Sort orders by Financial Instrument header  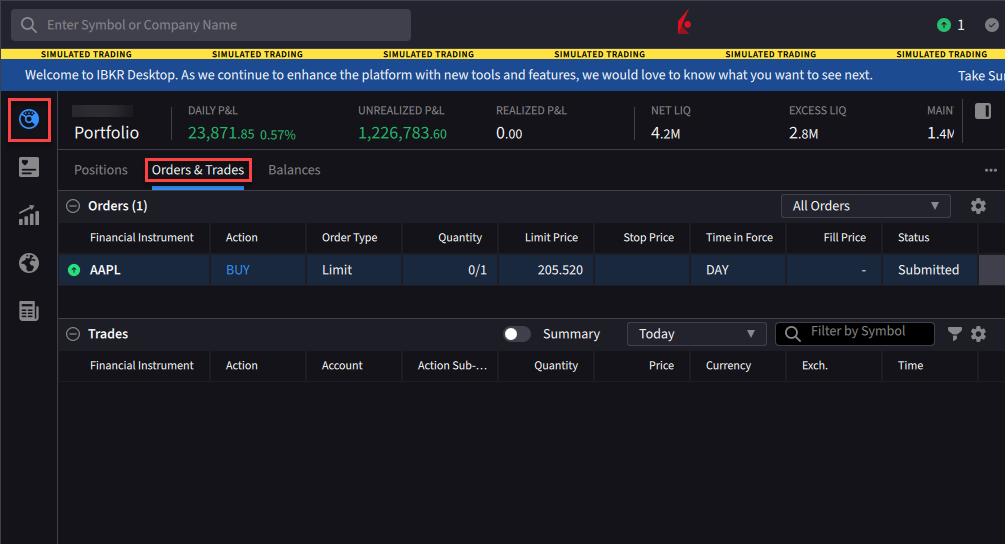[142, 237]
